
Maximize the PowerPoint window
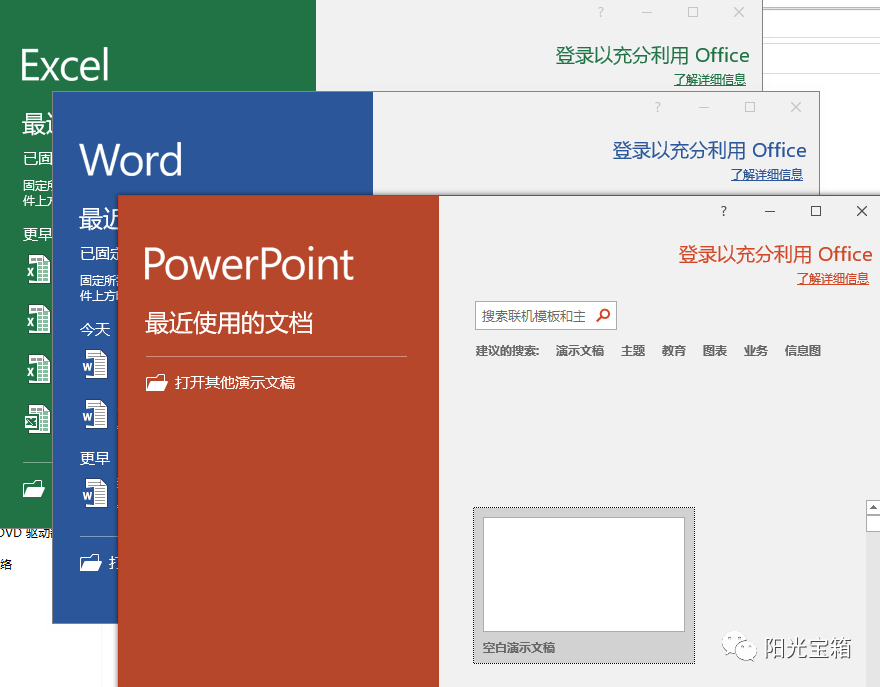[816, 211]
